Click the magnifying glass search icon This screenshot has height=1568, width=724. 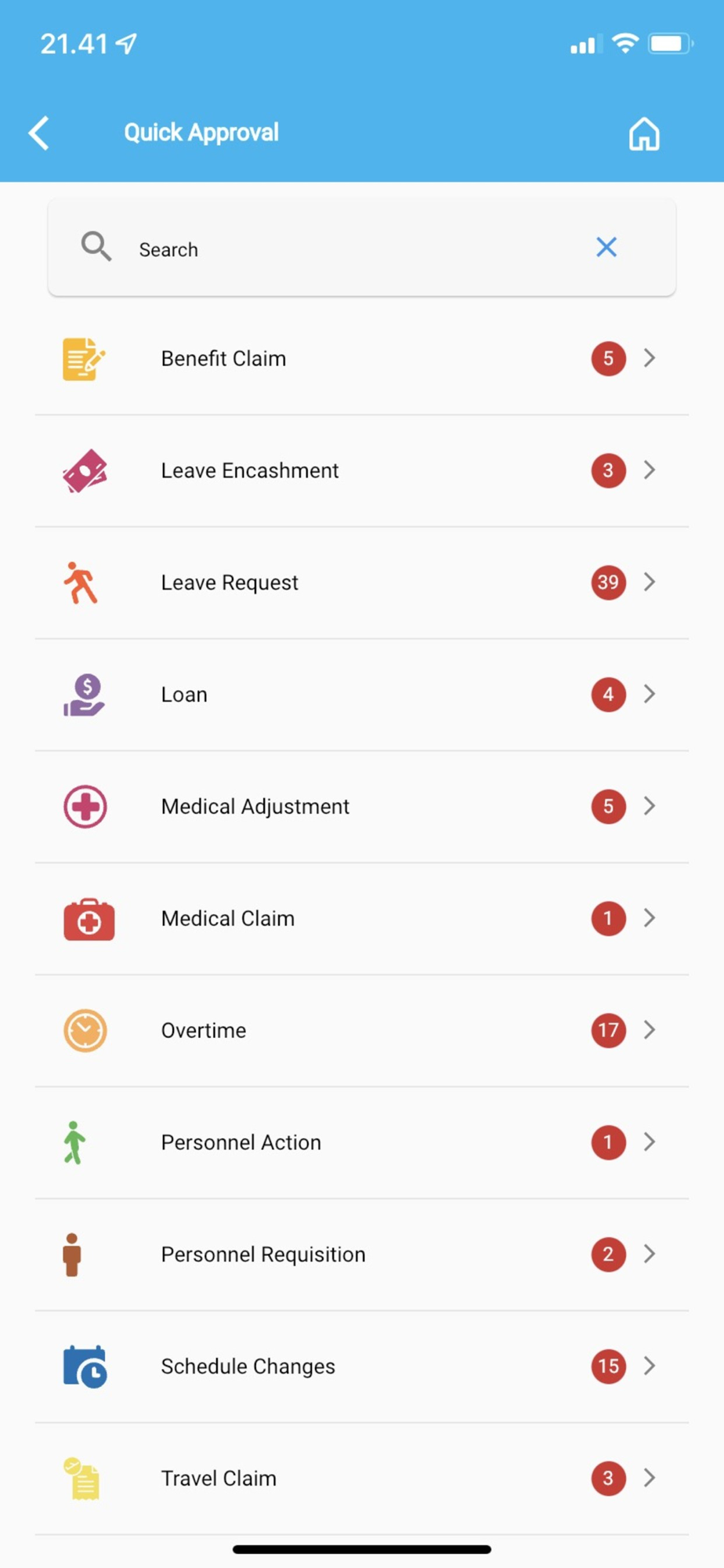click(x=96, y=247)
